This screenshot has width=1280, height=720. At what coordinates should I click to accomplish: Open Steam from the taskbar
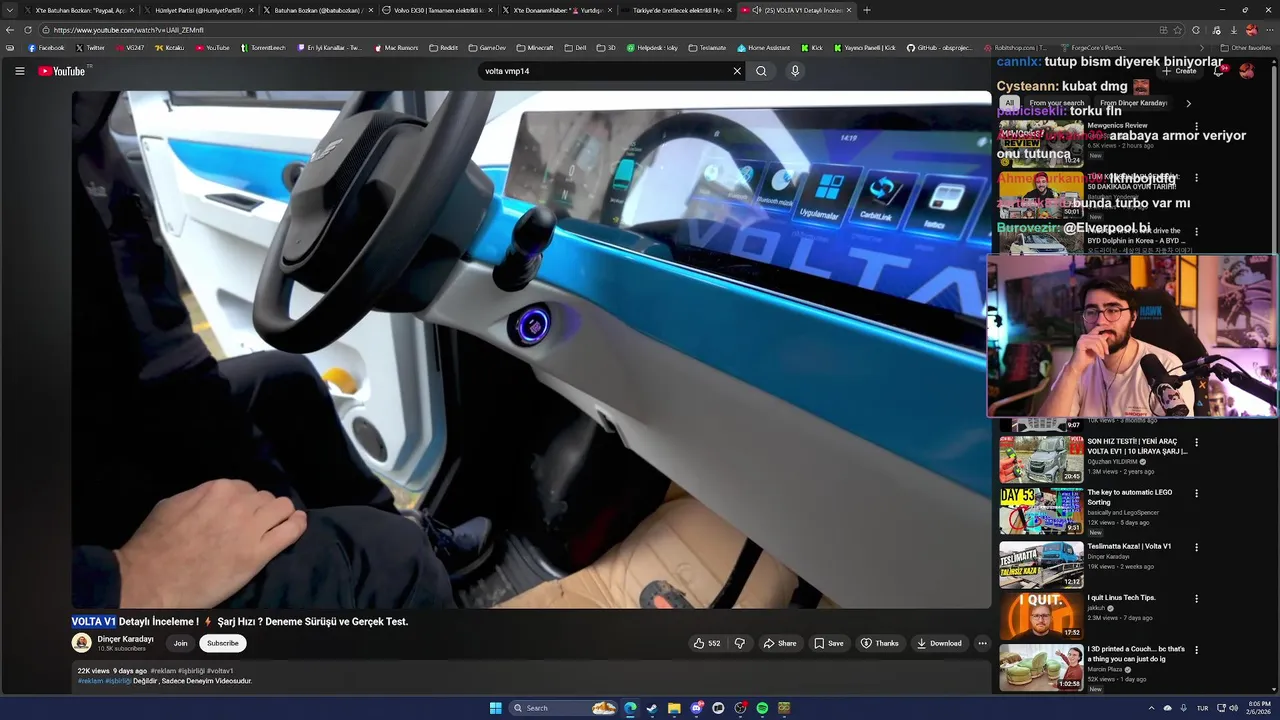[652, 708]
